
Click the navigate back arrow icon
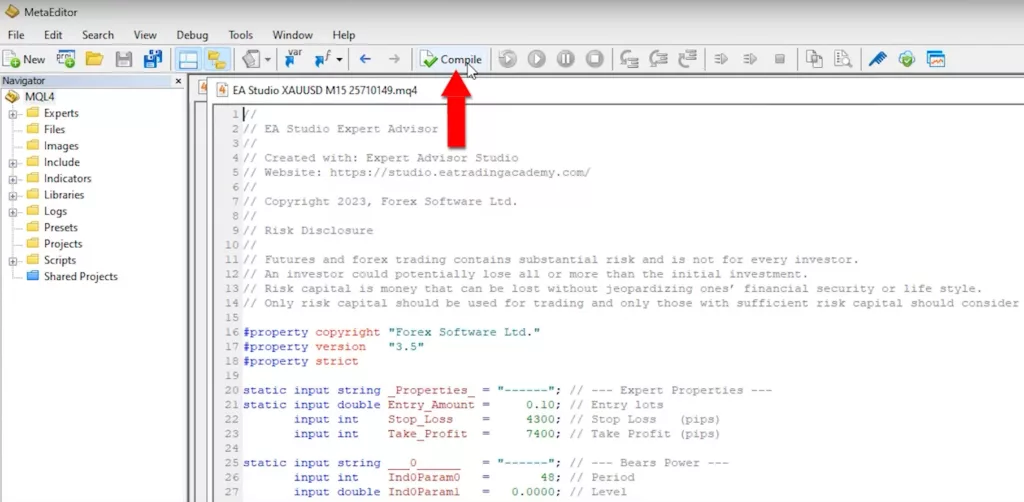pyautogui.click(x=365, y=59)
